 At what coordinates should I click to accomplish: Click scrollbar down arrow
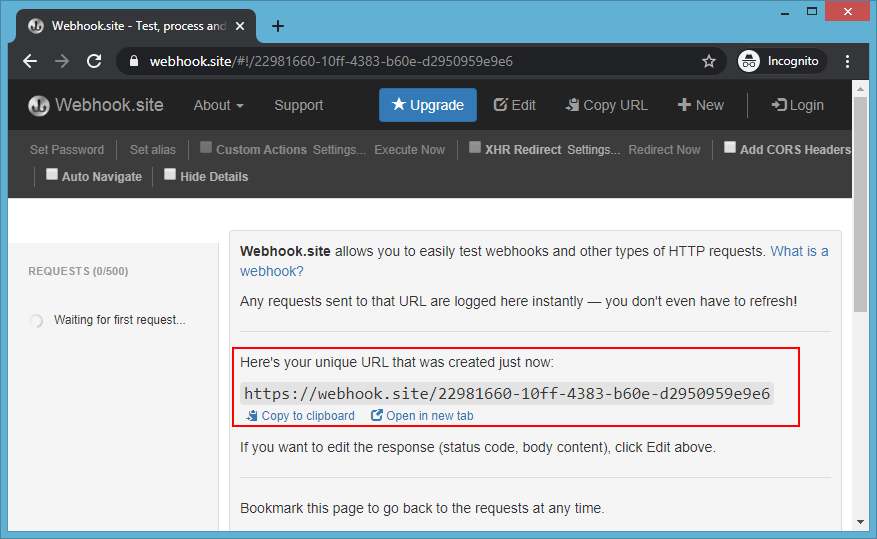[x=860, y=522]
